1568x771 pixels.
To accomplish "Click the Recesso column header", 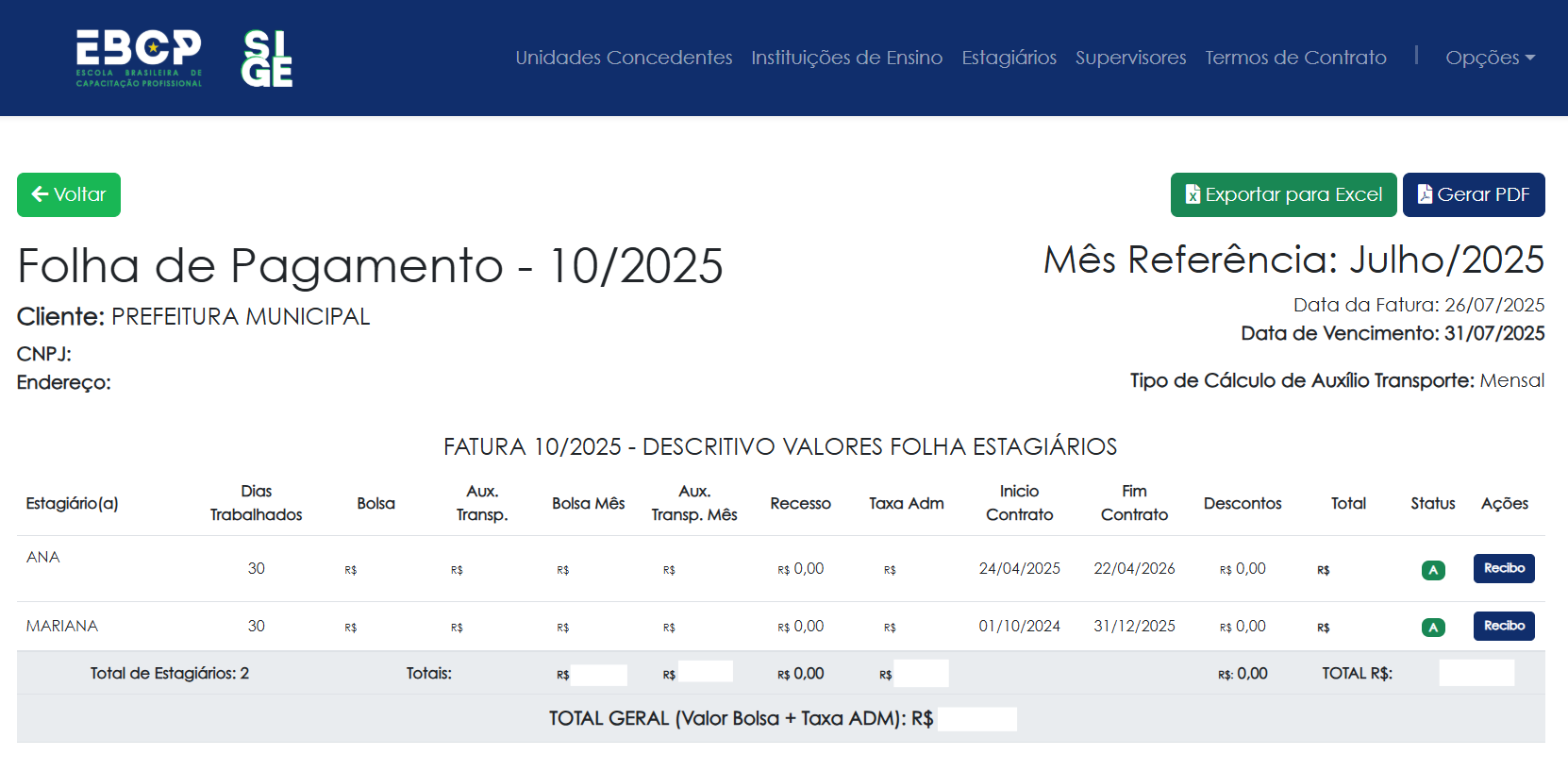I will click(x=800, y=503).
